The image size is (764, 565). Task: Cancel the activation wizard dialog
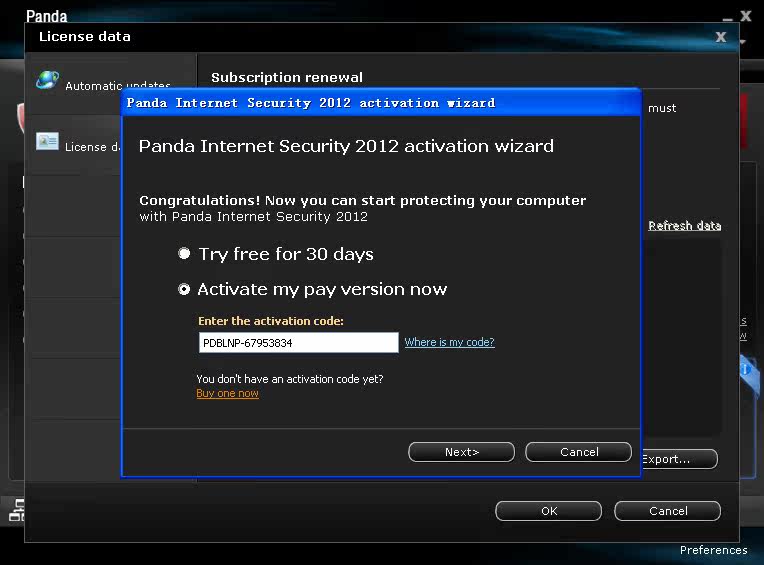(x=578, y=452)
